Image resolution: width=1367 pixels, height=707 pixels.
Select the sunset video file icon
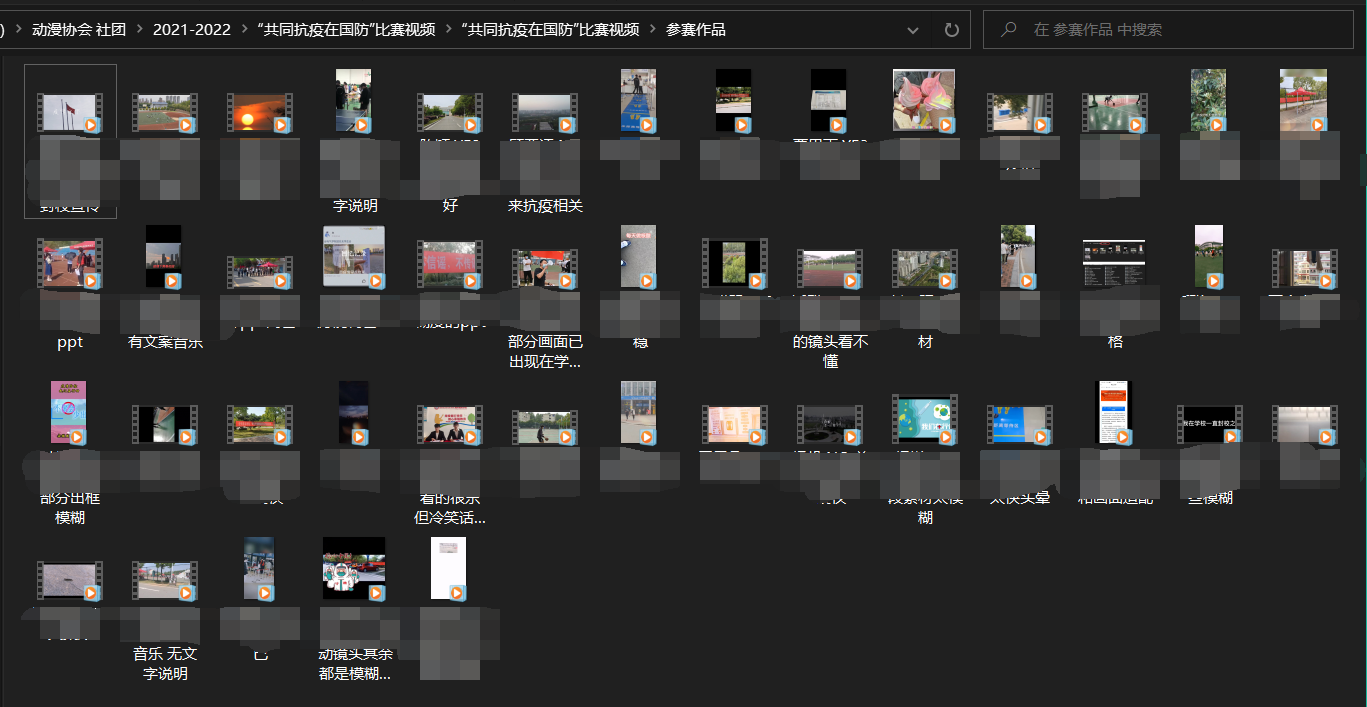pos(258,113)
